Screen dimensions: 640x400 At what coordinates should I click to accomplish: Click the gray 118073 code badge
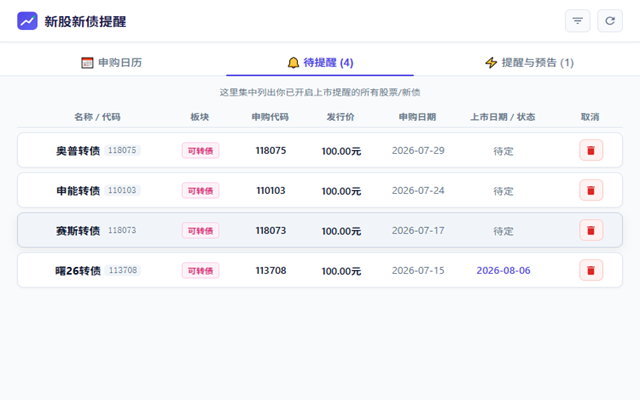coord(122,230)
